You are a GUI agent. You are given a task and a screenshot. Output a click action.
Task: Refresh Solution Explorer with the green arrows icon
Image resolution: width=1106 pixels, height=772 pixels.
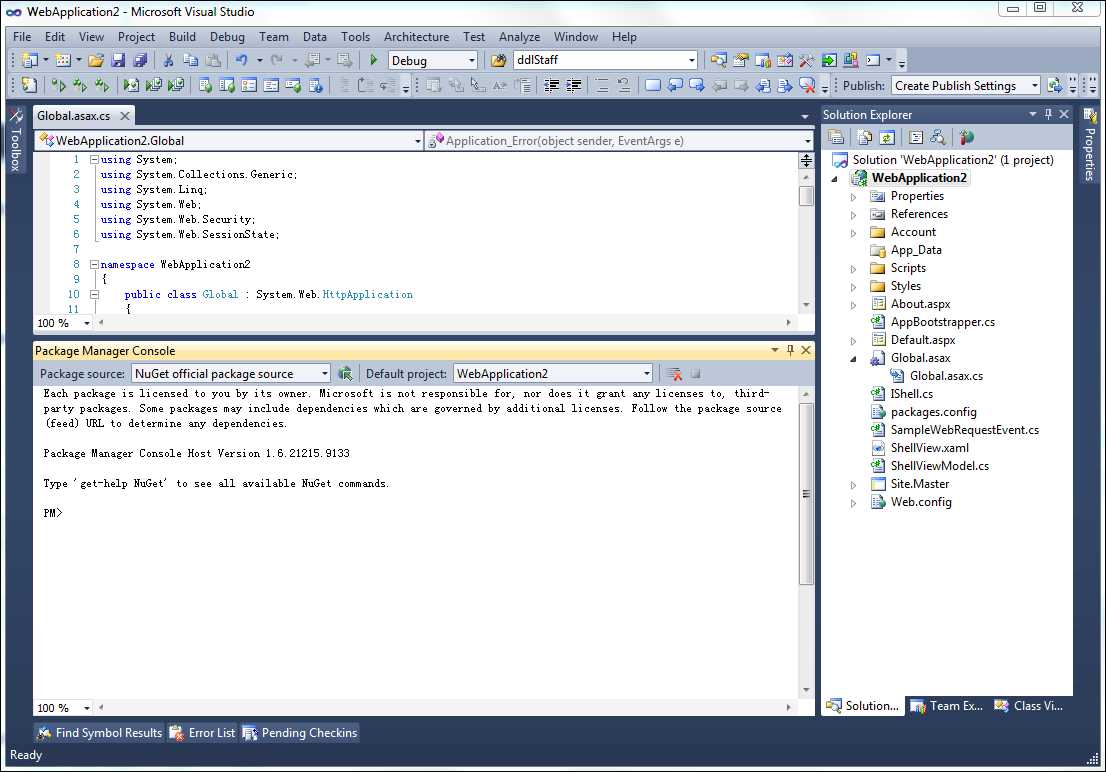887,137
